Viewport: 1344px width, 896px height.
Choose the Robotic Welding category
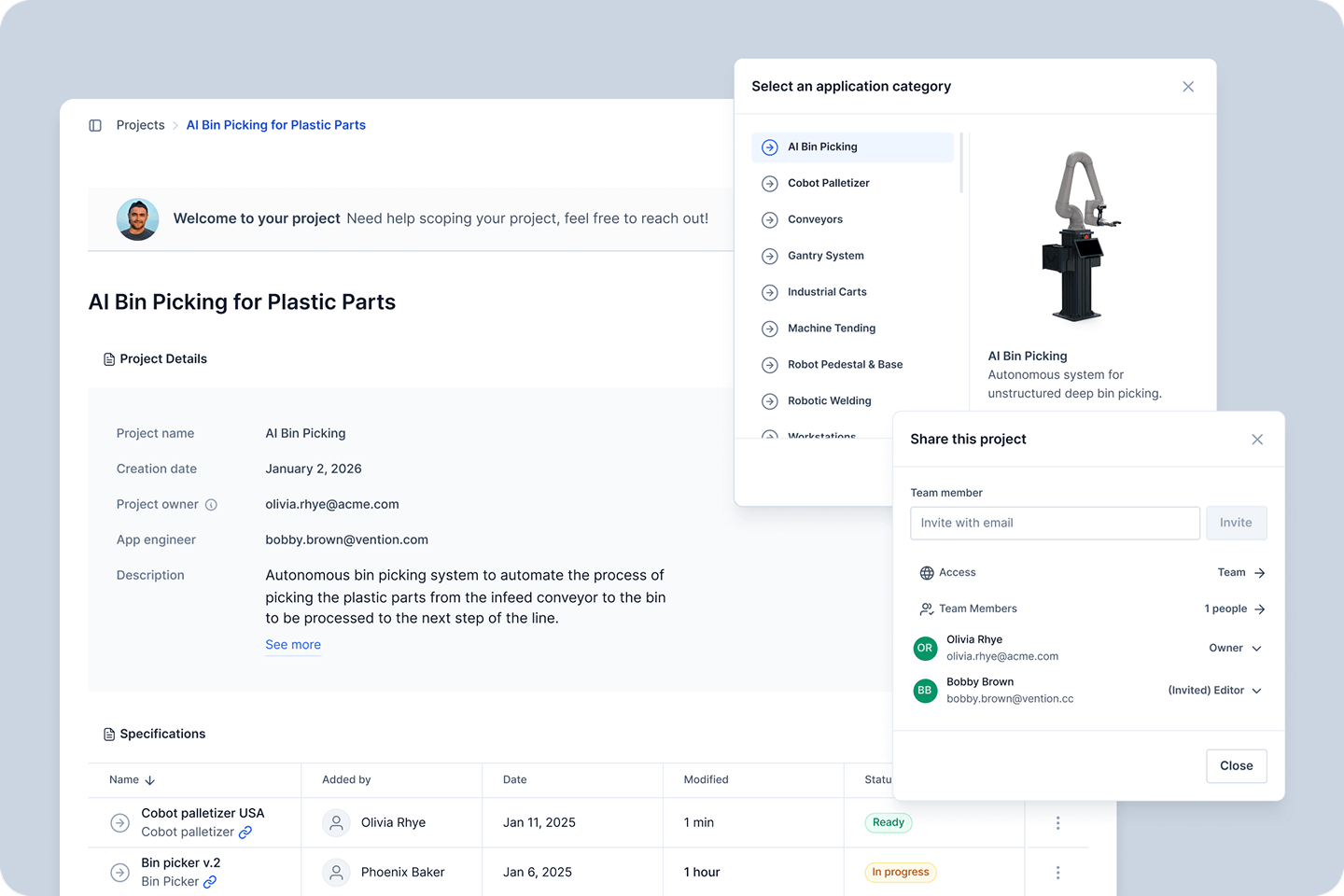point(829,401)
